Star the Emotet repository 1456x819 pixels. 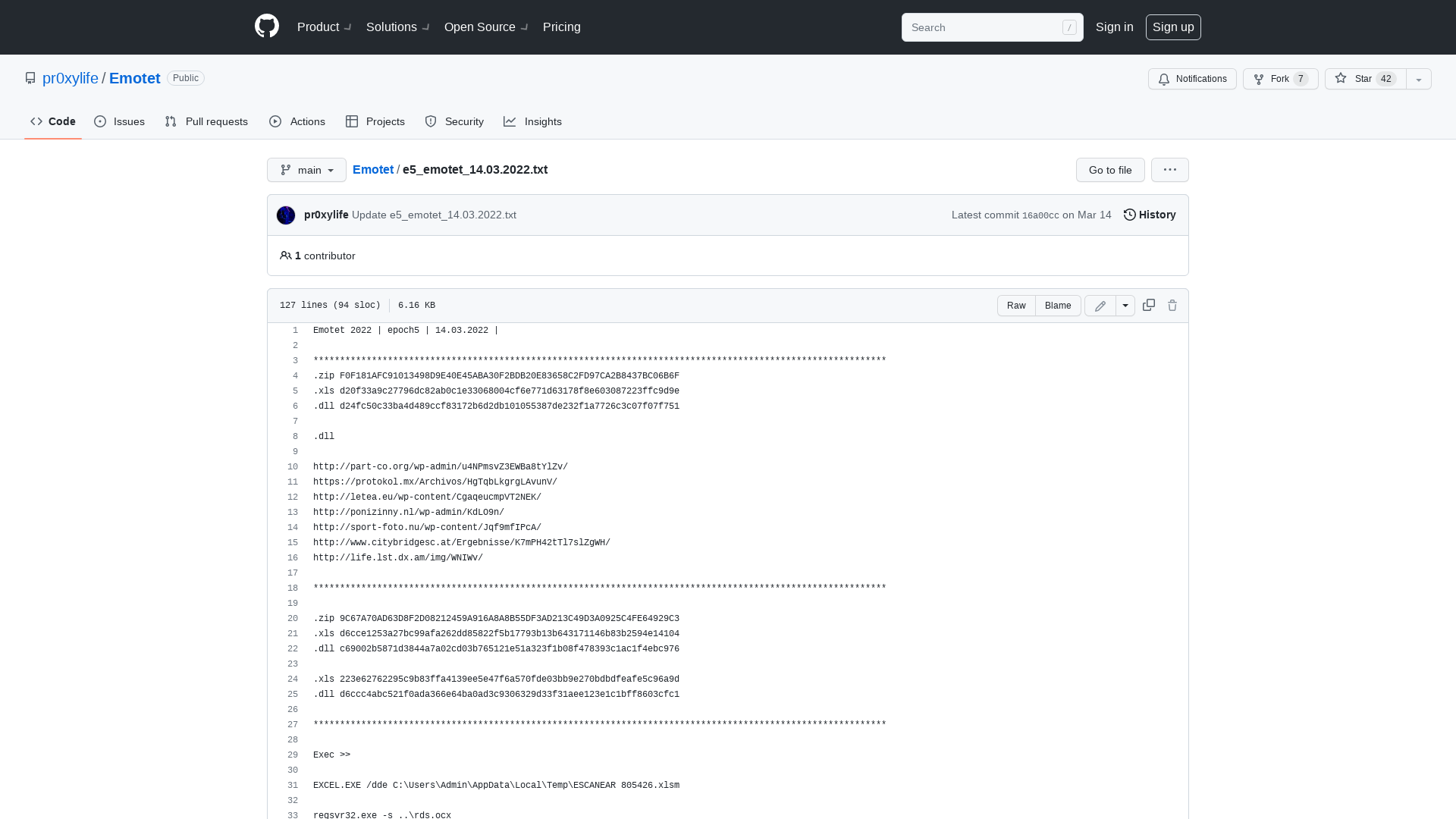tap(1366, 79)
